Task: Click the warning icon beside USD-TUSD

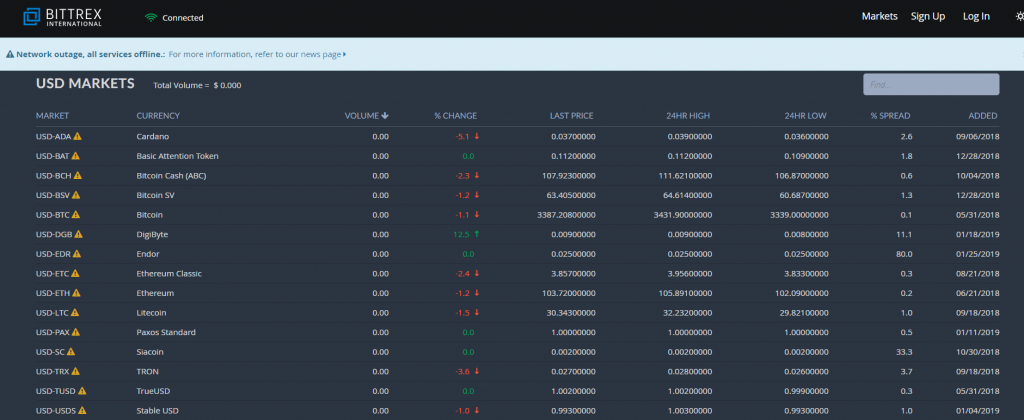Action: [82, 391]
